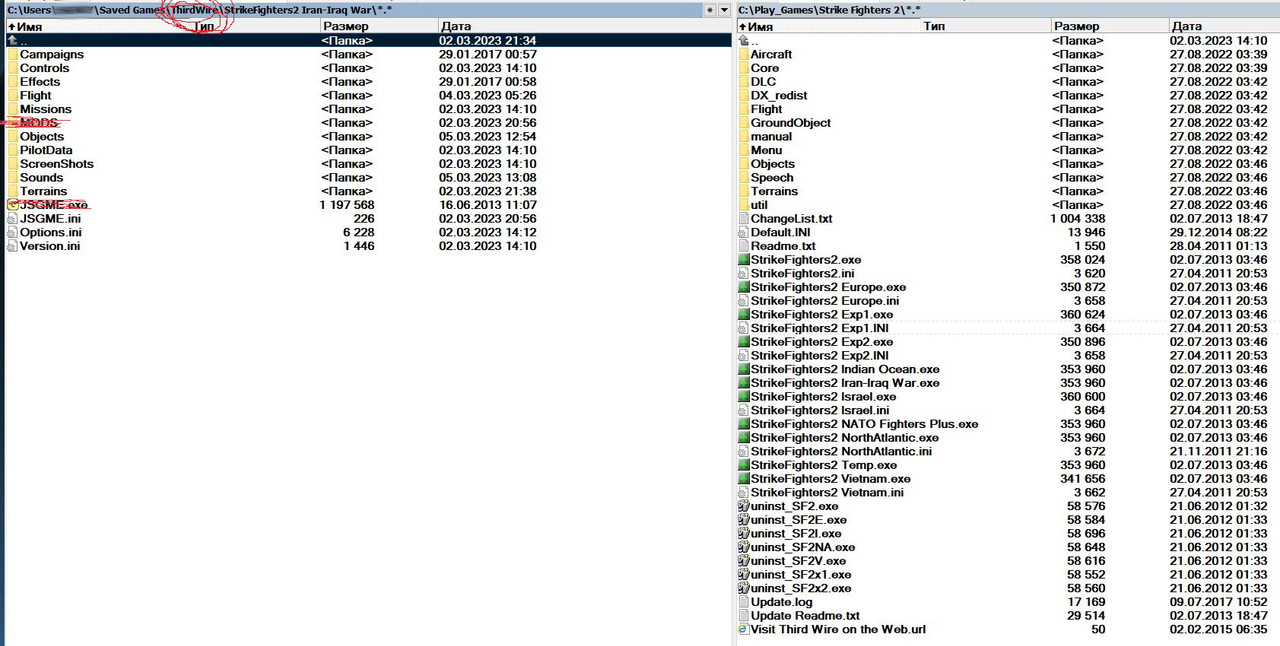Click the DLC folder icon
The image size is (1280, 646).
point(743,82)
